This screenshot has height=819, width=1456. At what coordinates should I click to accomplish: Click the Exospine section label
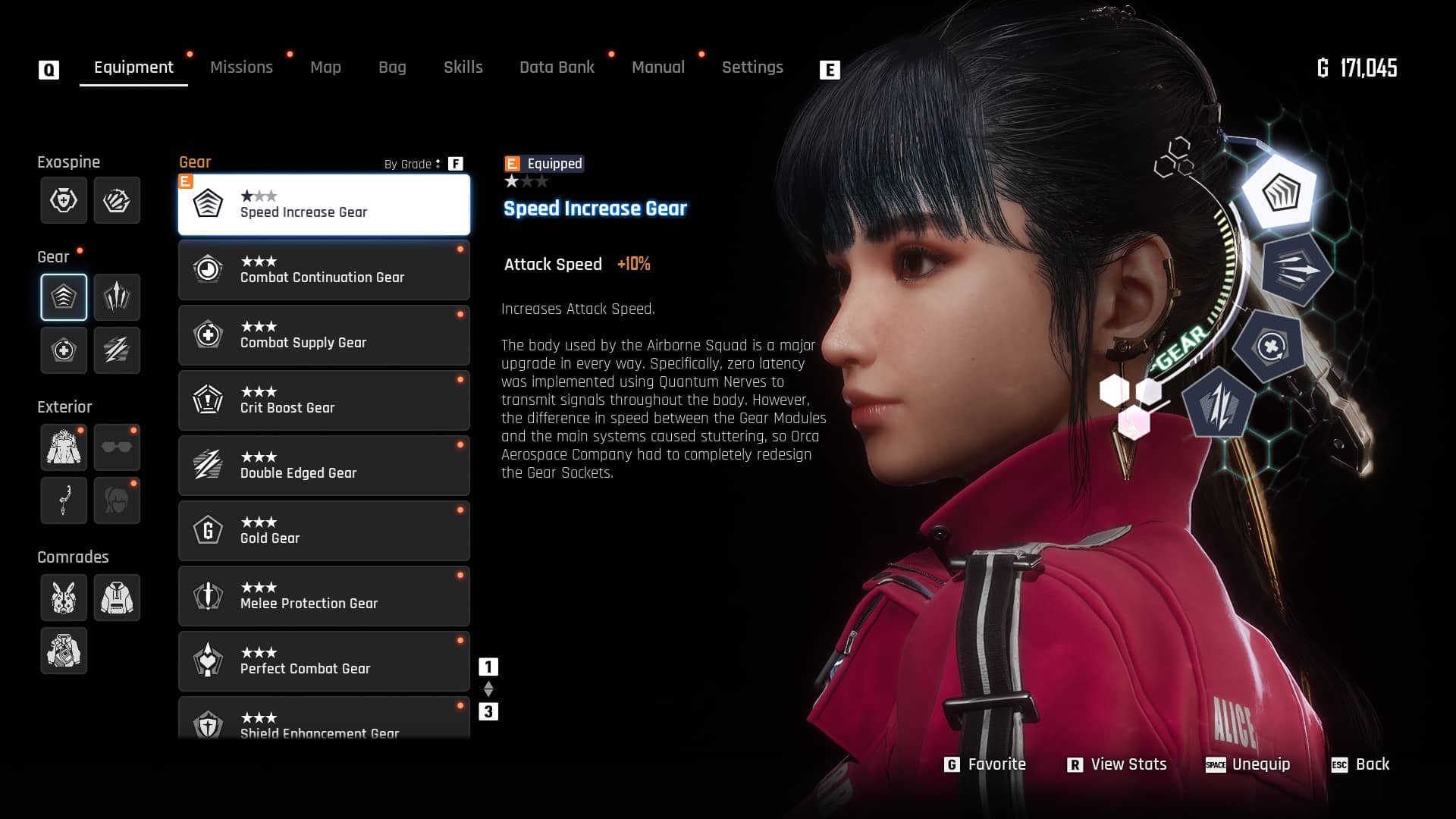(x=69, y=162)
